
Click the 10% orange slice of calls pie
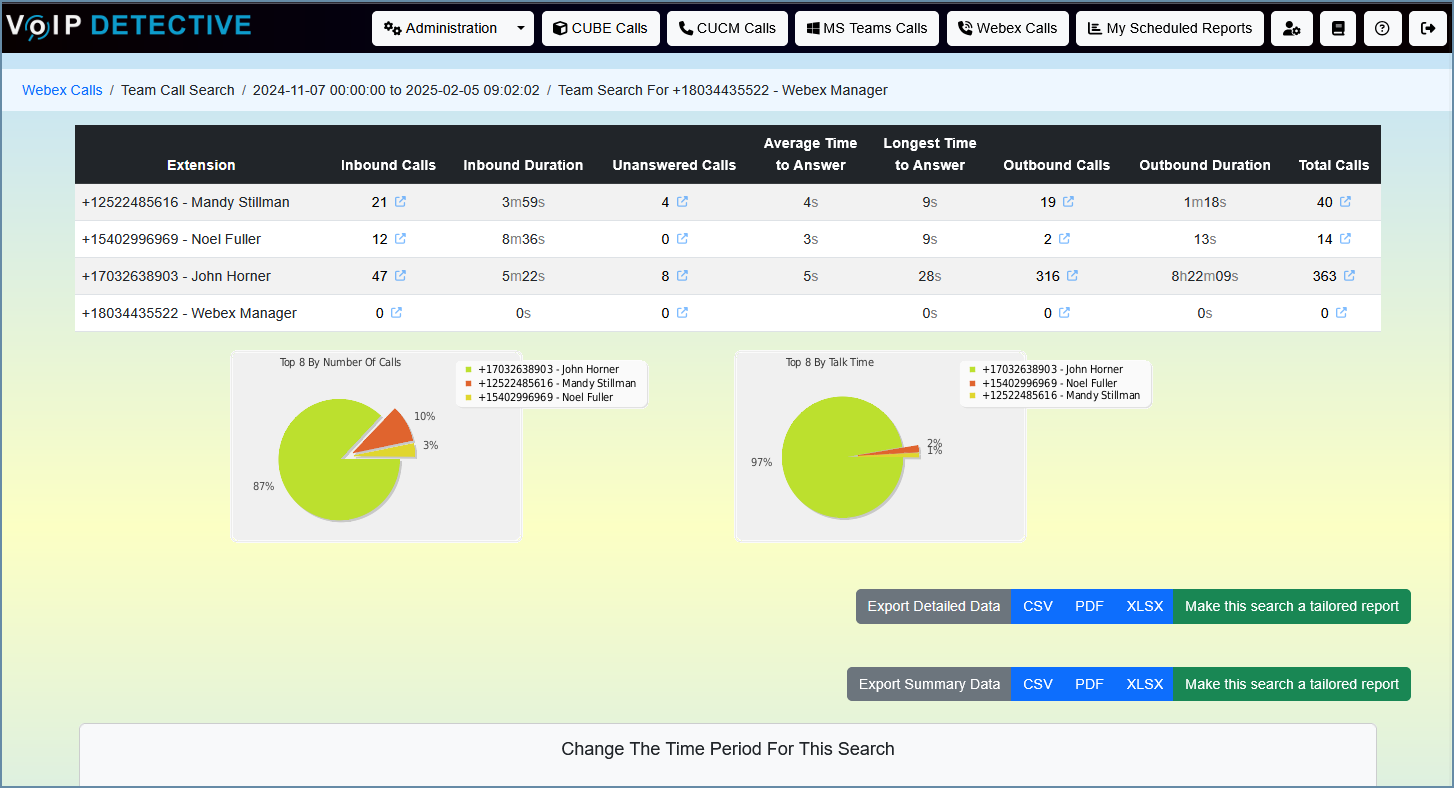pos(390,430)
